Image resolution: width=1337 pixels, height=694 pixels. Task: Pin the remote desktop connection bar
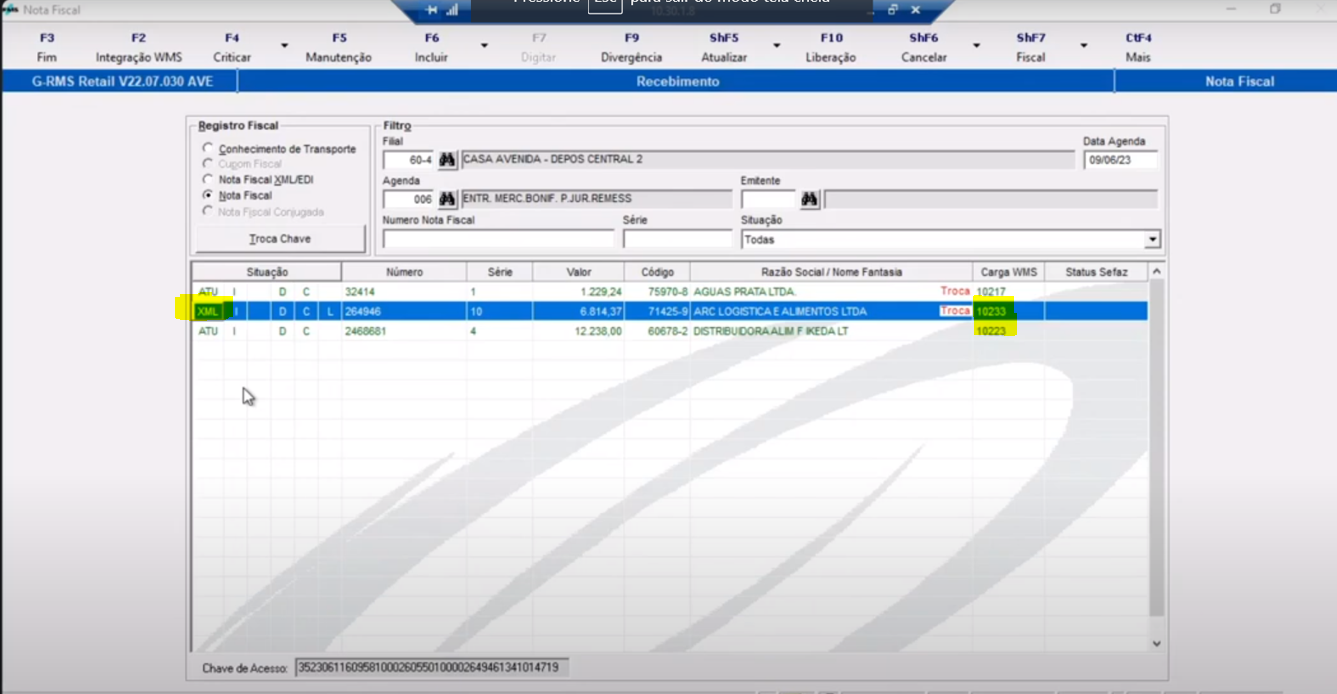432,10
